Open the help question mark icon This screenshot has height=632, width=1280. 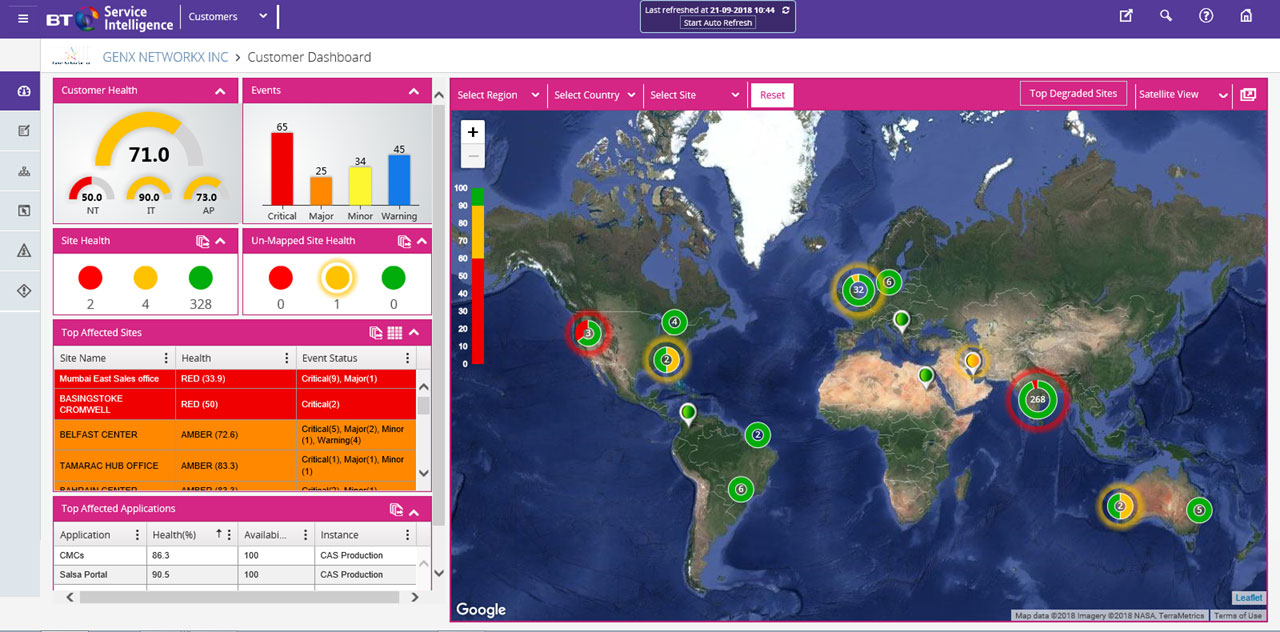coord(1206,16)
